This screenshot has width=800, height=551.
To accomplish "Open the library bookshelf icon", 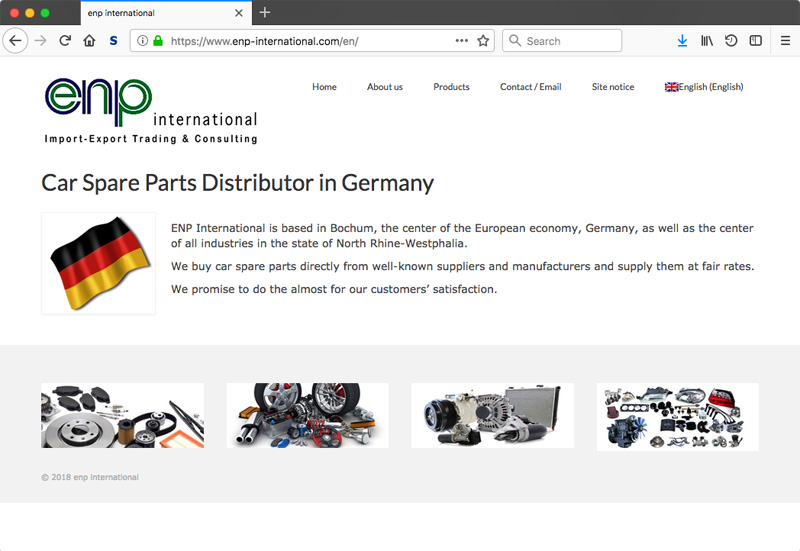I will (707, 40).
